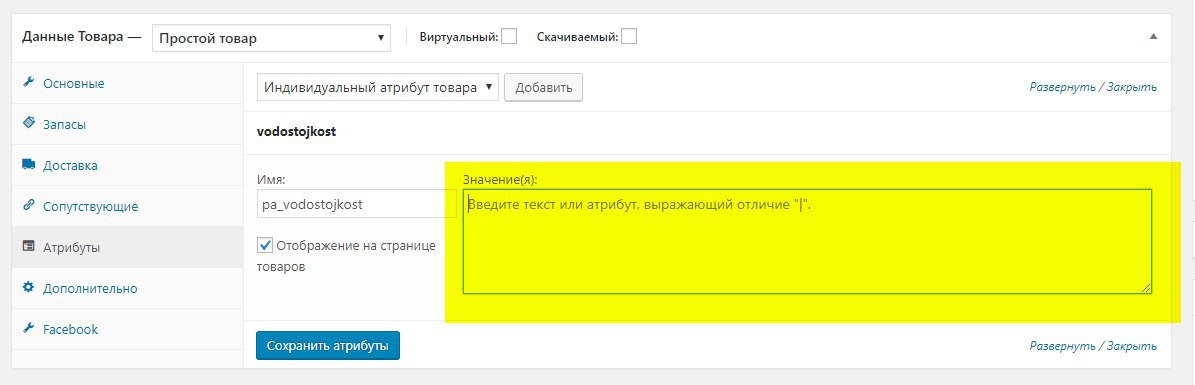
Task: Open the Атрибуты tab
Action: (x=128, y=248)
